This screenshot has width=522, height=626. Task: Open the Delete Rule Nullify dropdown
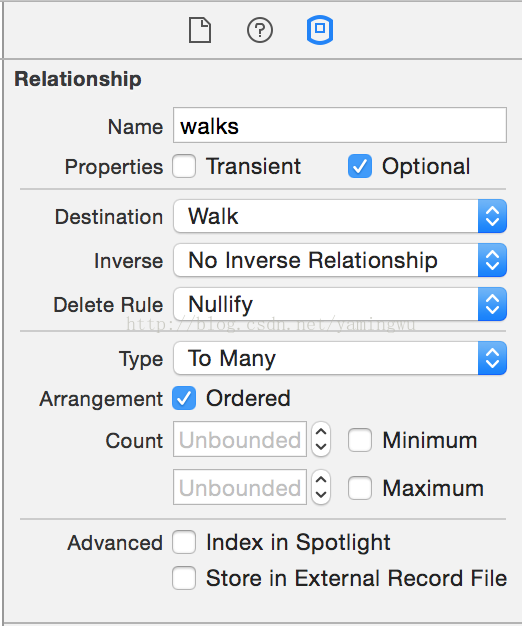(x=340, y=304)
